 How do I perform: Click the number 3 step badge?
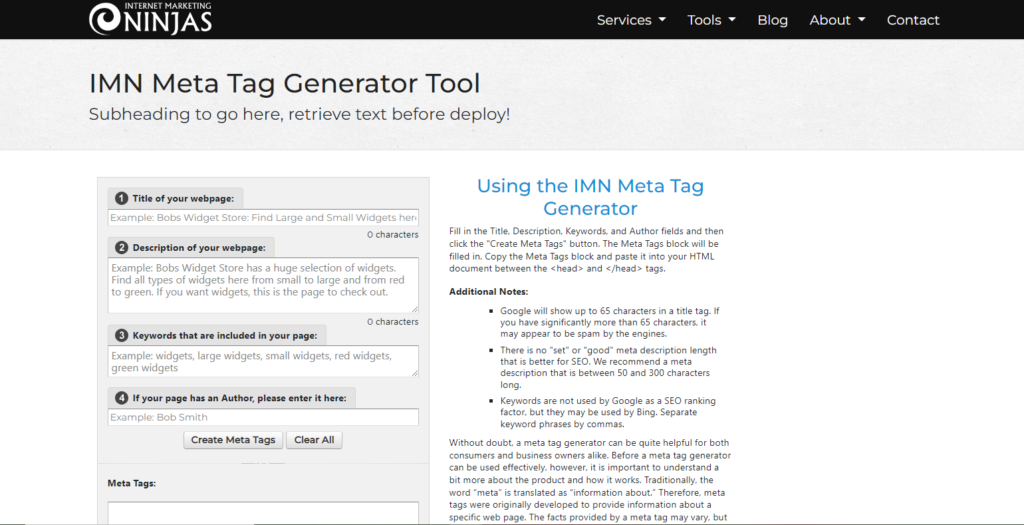click(x=121, y=336)
